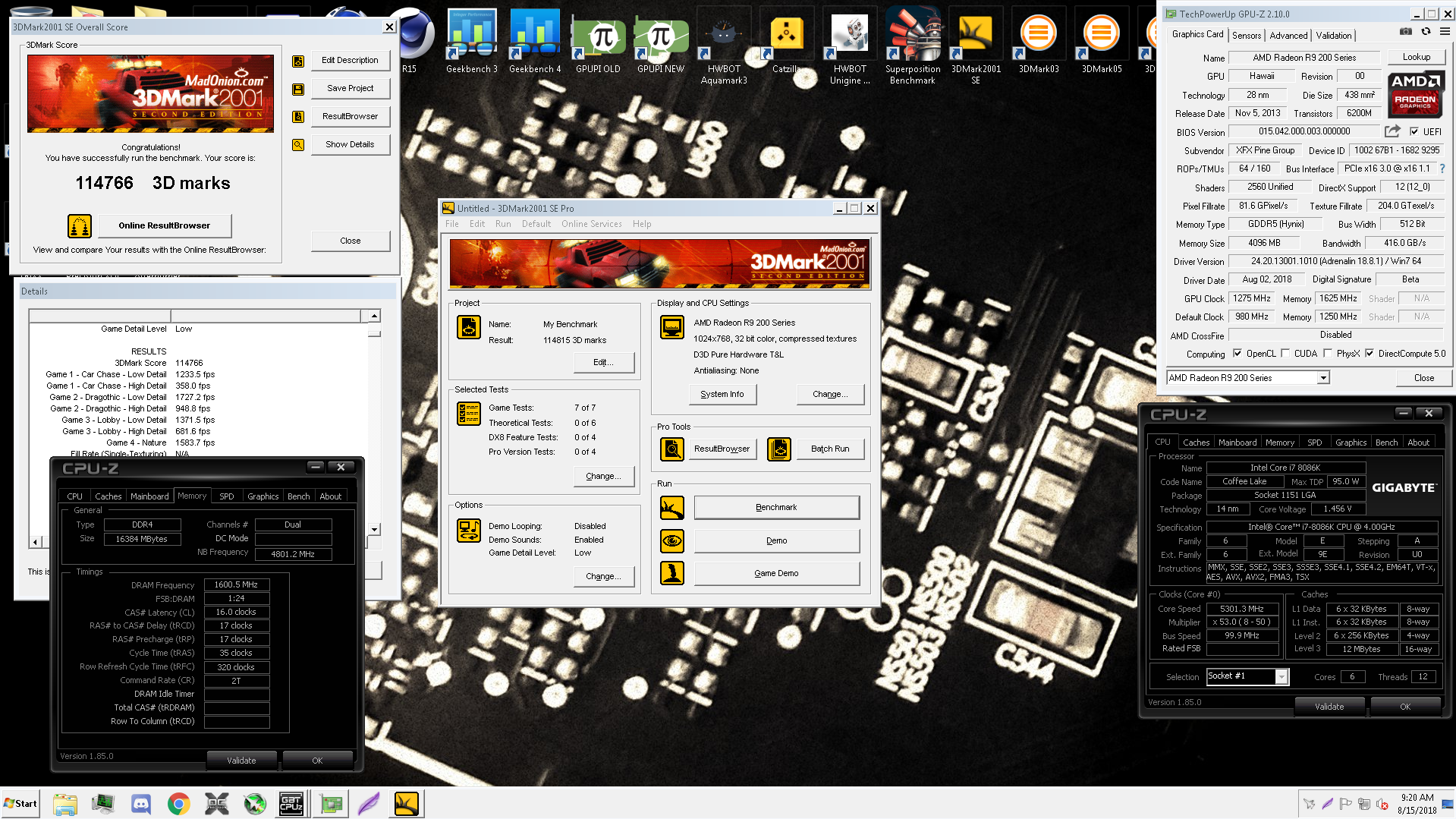Toggle CUDA checkbox in GPU-Z
Image resolution: width=1456 pixels, height=819 pixels.
click(1285, 354)
